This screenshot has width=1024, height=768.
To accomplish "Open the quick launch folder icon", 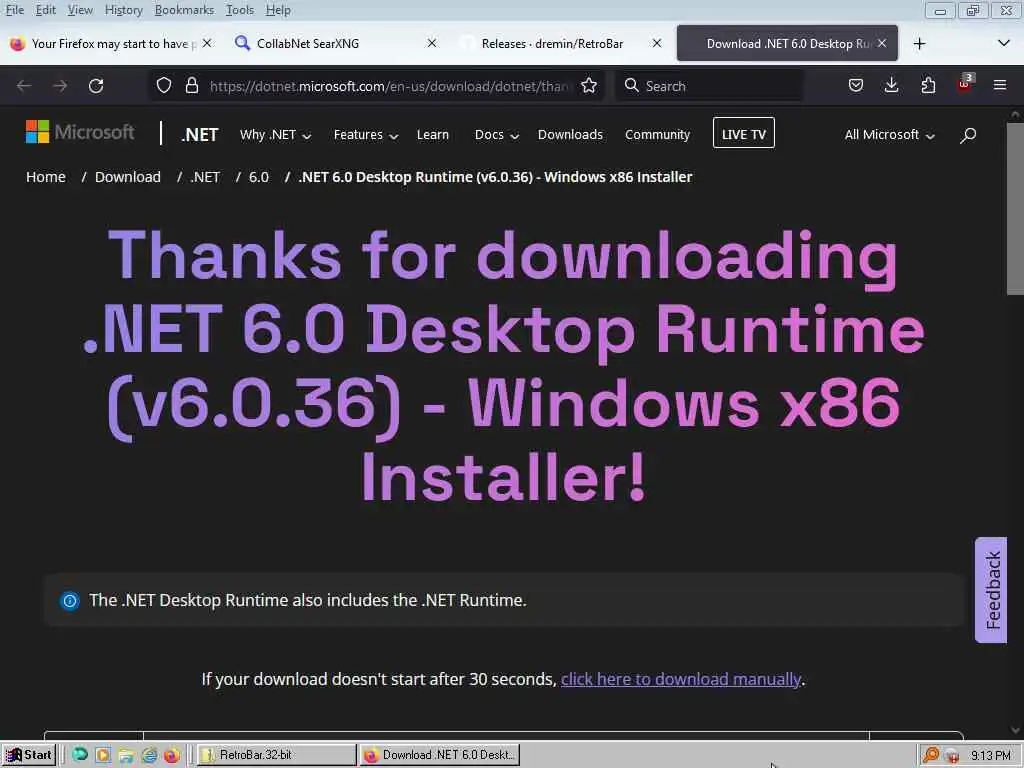I will (x=126, y=755).
